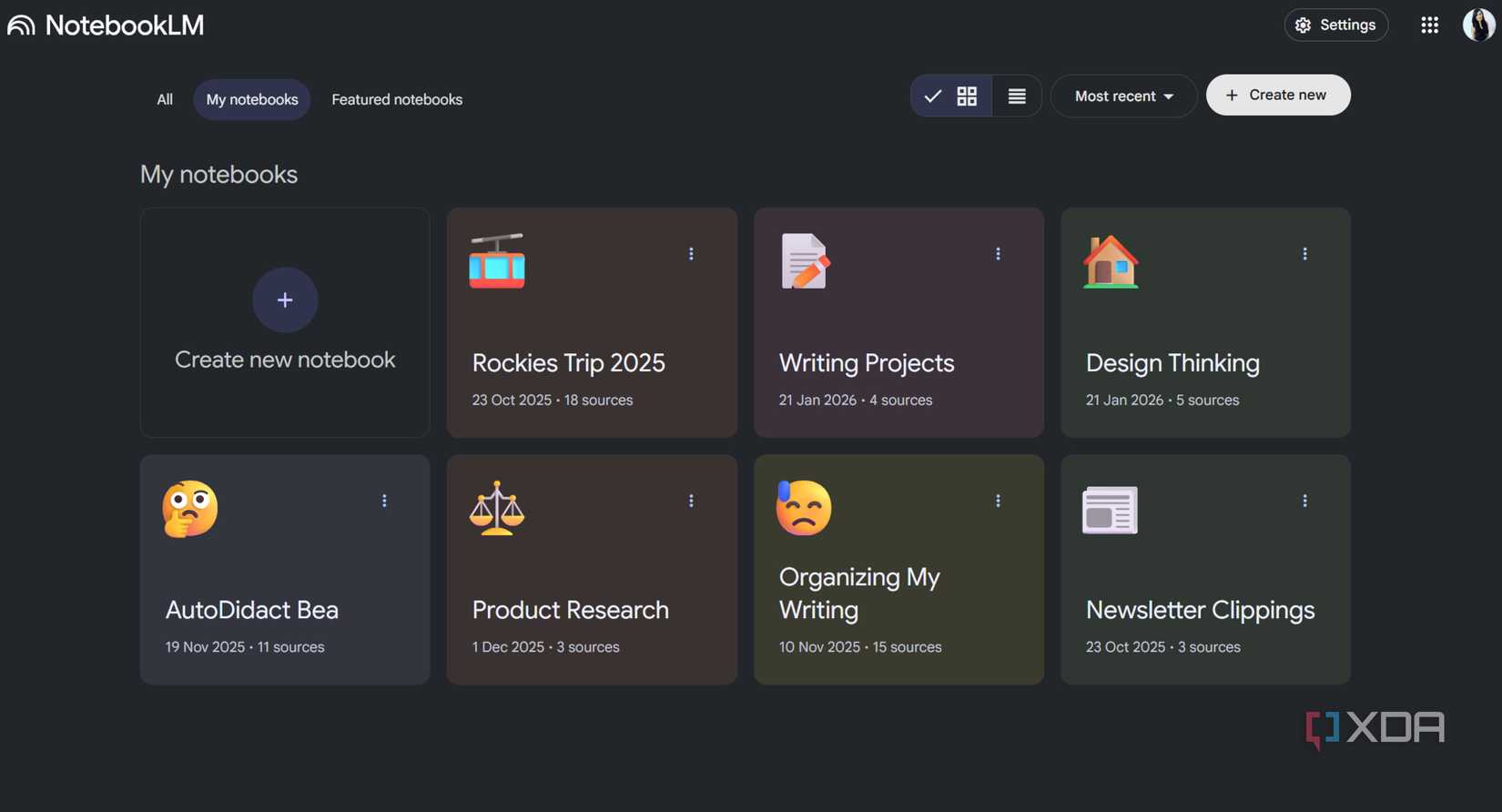Viewport: 1502px width, 812px height.
Task: Select the My notebooks tab
Action: 252,99
